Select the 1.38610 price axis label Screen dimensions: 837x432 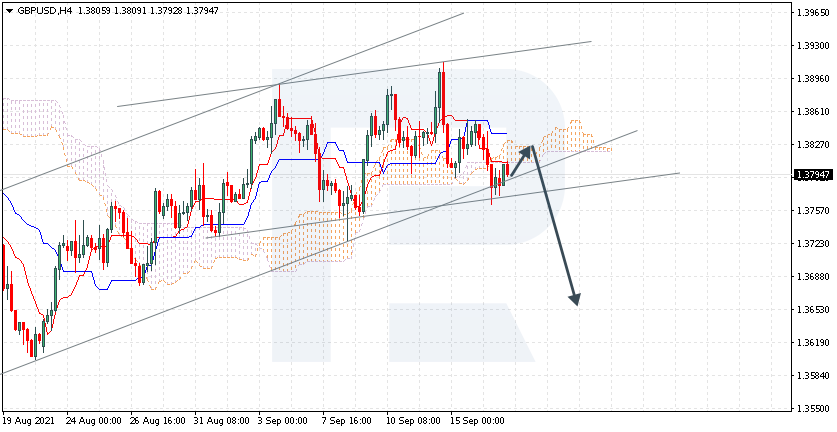811,112
